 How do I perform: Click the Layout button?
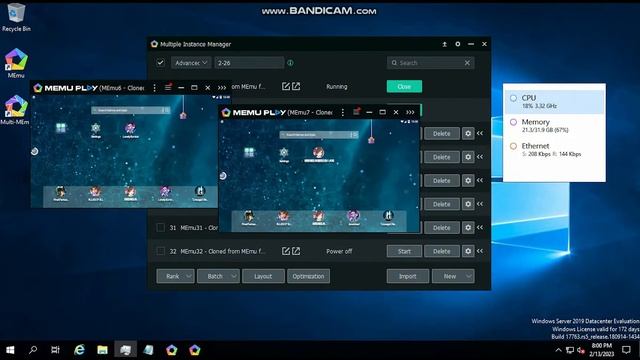click(x=263, y=276)
